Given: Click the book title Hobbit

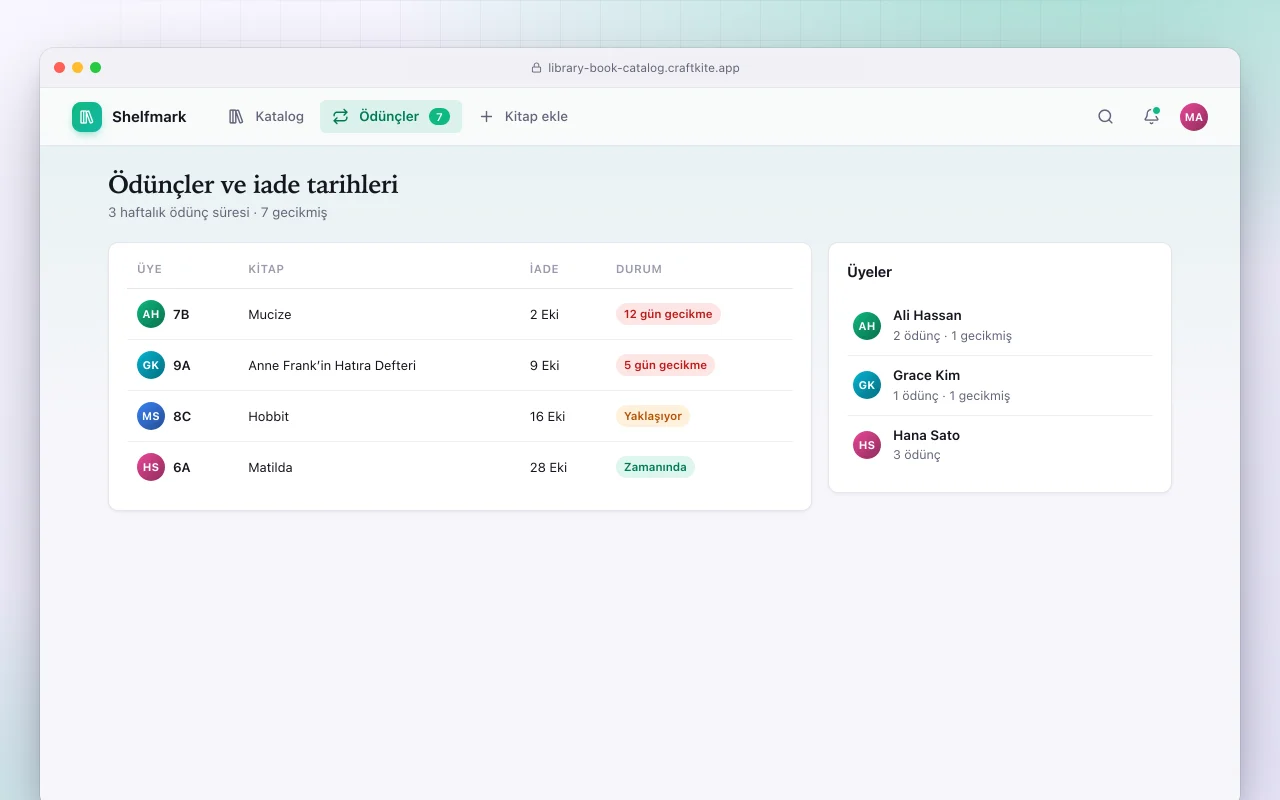Looking at the screenshot, I should click(x=268, y=416).
